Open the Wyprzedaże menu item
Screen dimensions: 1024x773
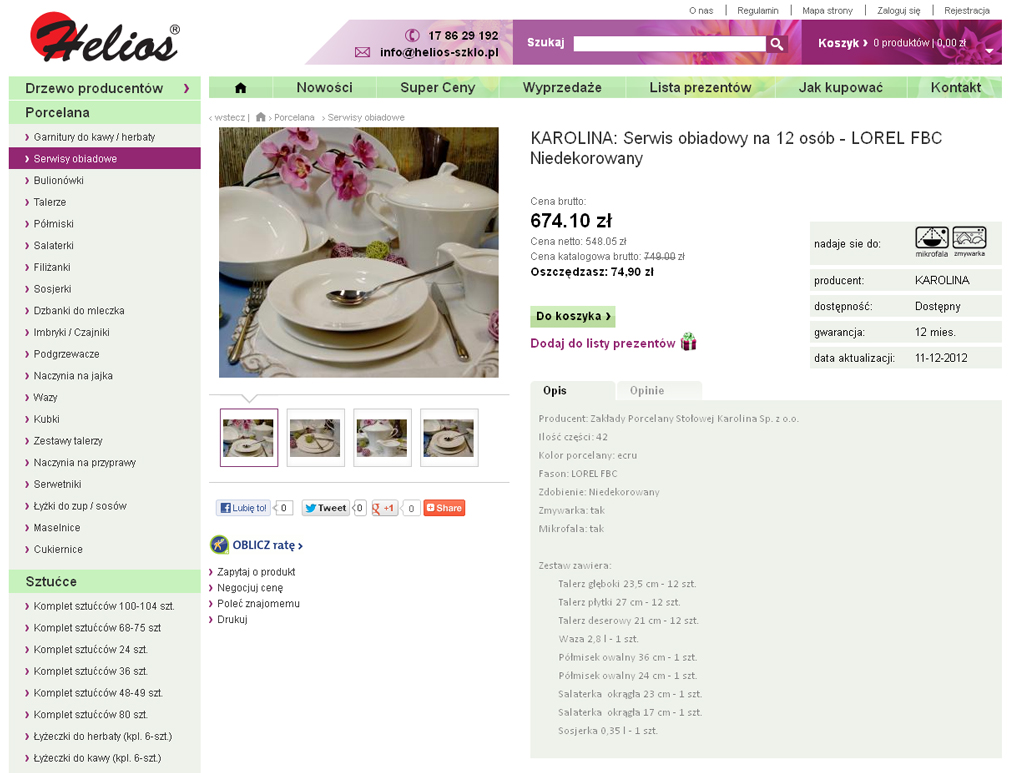(562, 87)
